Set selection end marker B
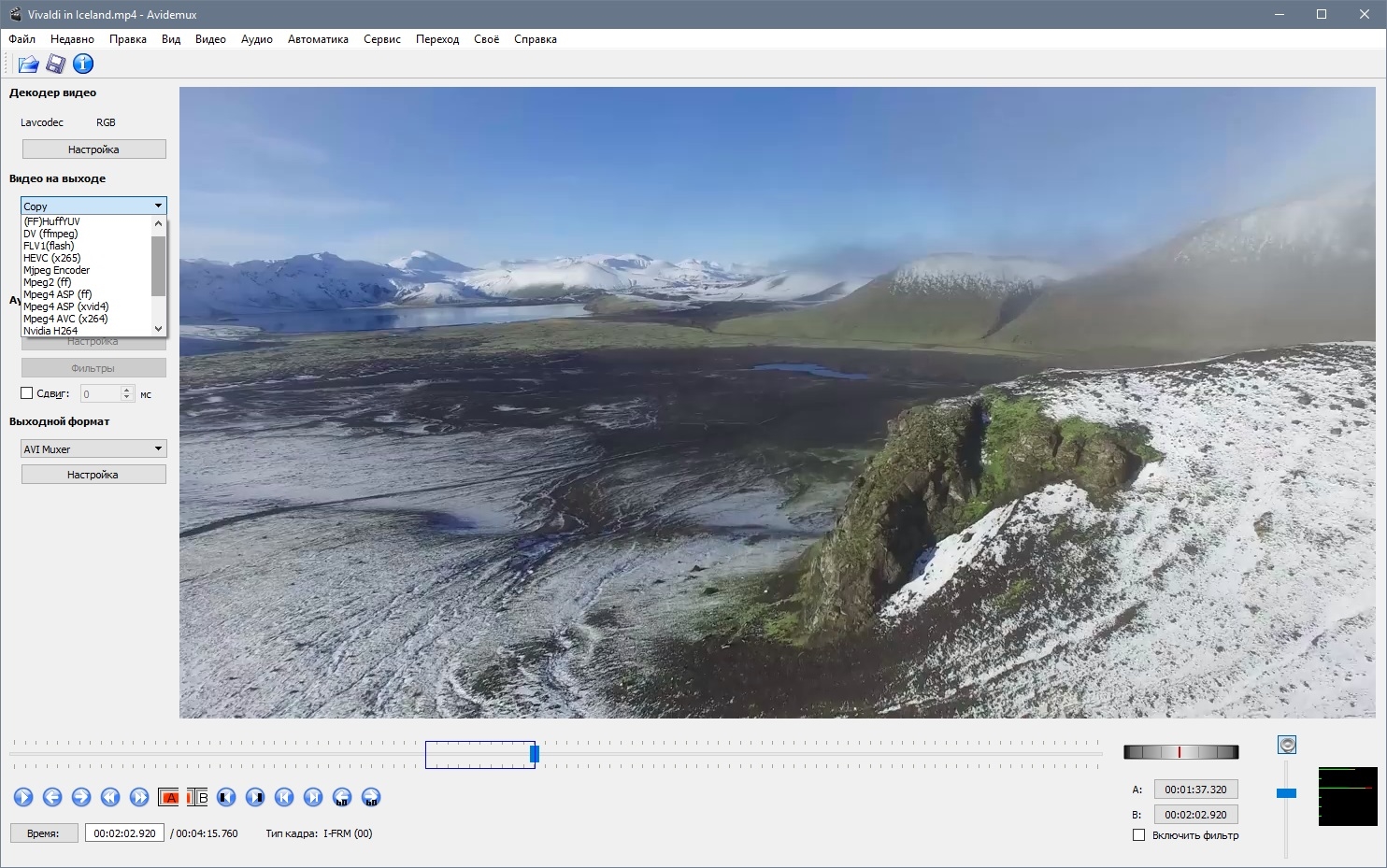Image resolution: width=1387 pixels, height=868 pixels. 197,797
